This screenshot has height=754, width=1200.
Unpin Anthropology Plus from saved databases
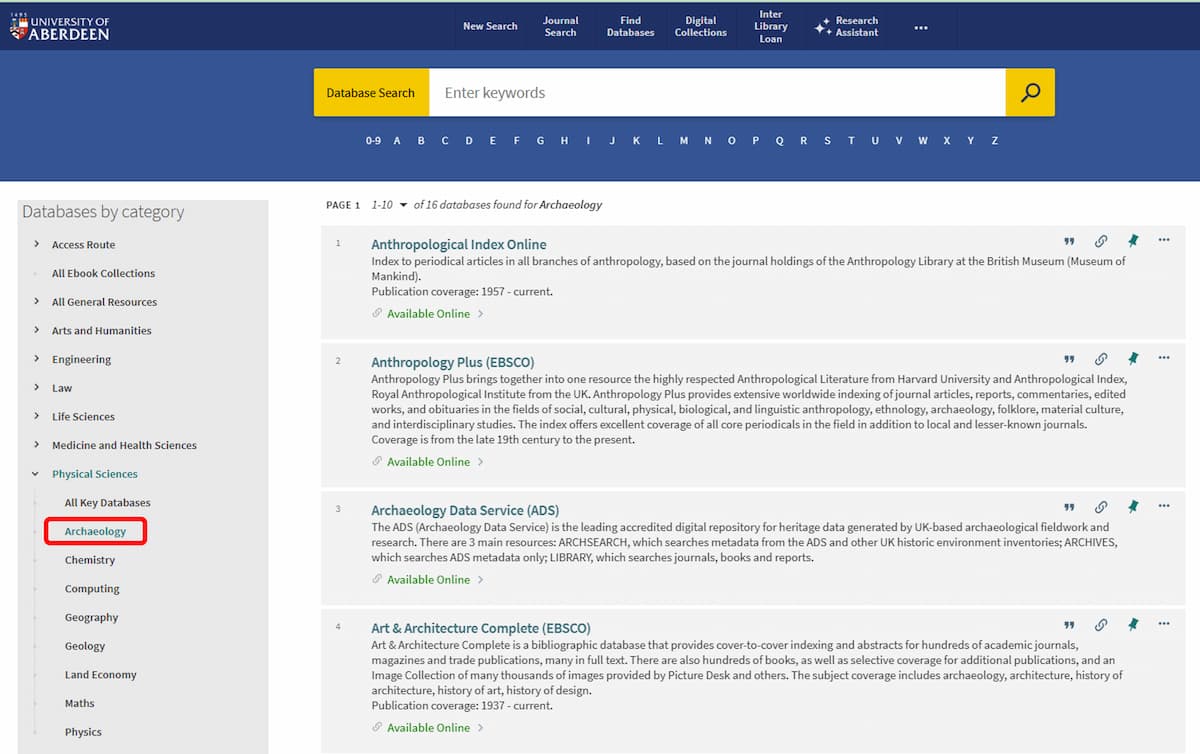tap(1133, 358)
